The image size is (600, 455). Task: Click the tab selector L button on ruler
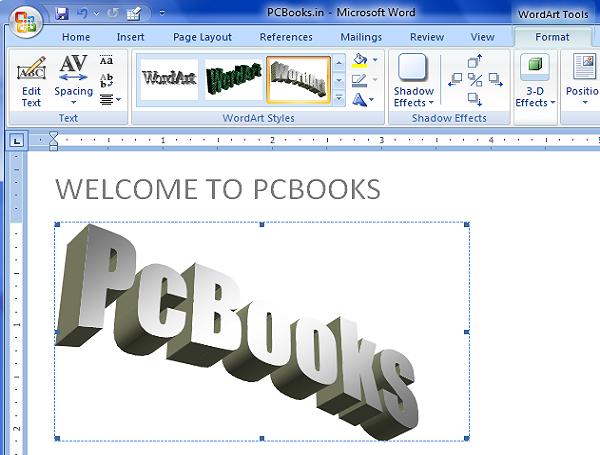click(16, 141)
